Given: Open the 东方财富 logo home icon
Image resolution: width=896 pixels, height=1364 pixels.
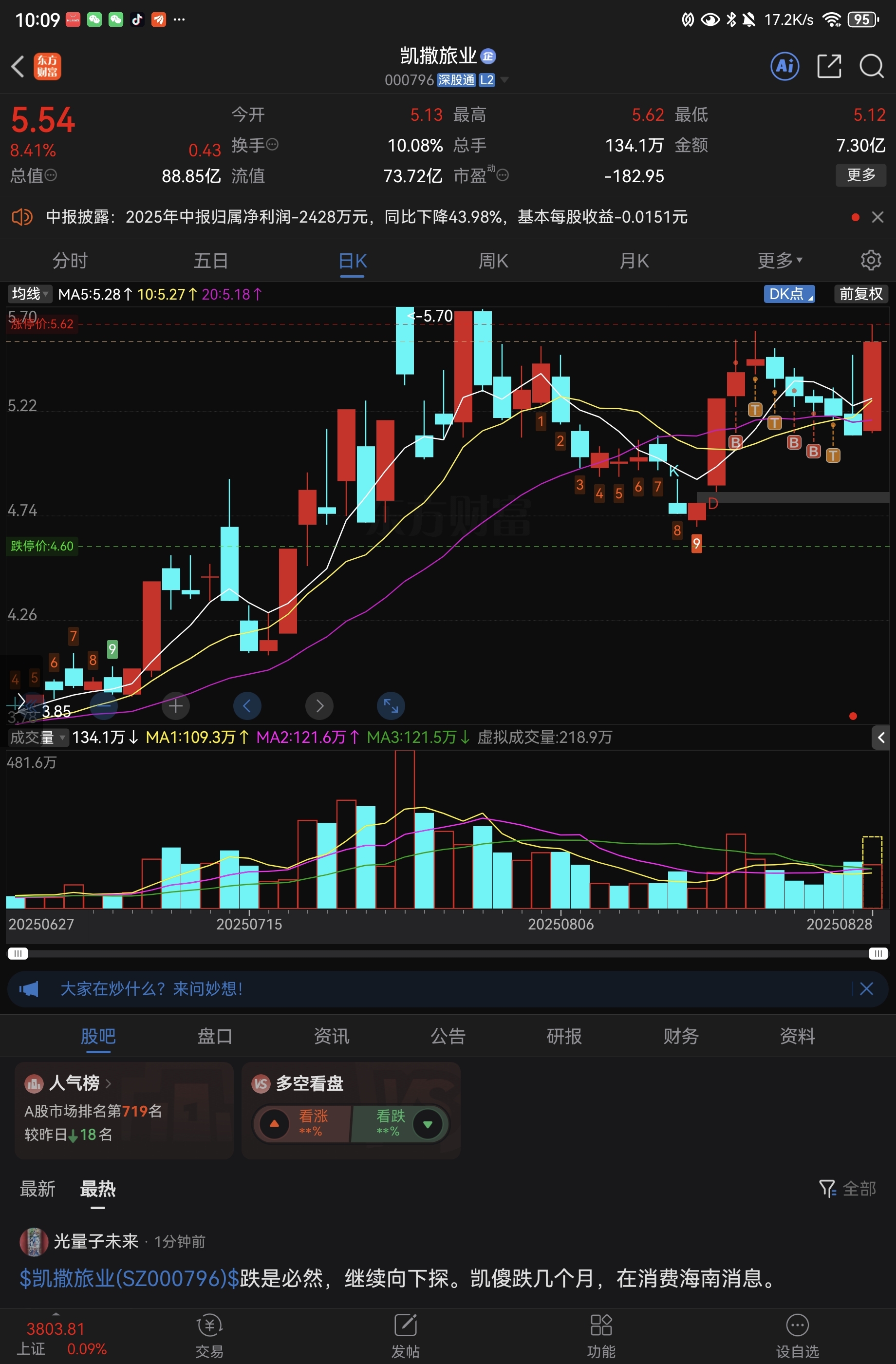Looking at the screenshot, I should (48, 66).
